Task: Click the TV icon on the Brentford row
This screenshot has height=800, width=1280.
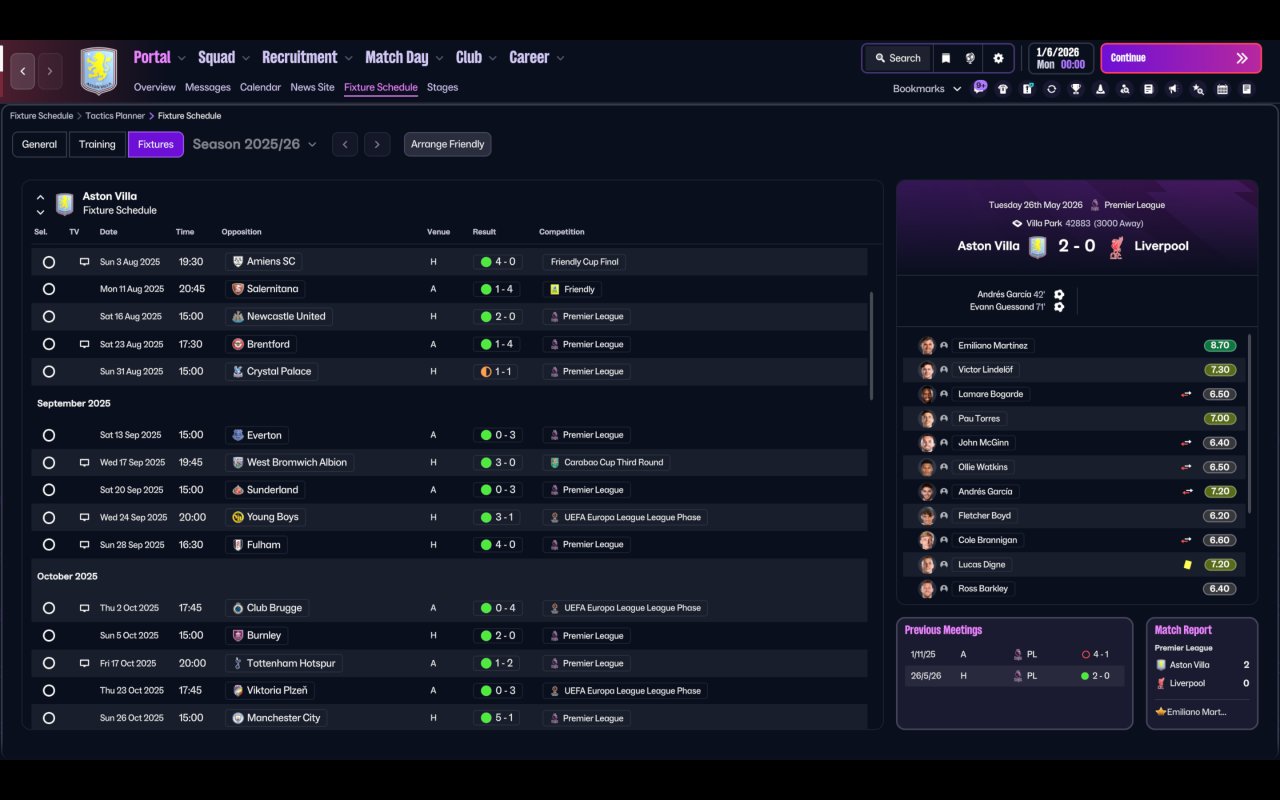Action: [84, 344]
